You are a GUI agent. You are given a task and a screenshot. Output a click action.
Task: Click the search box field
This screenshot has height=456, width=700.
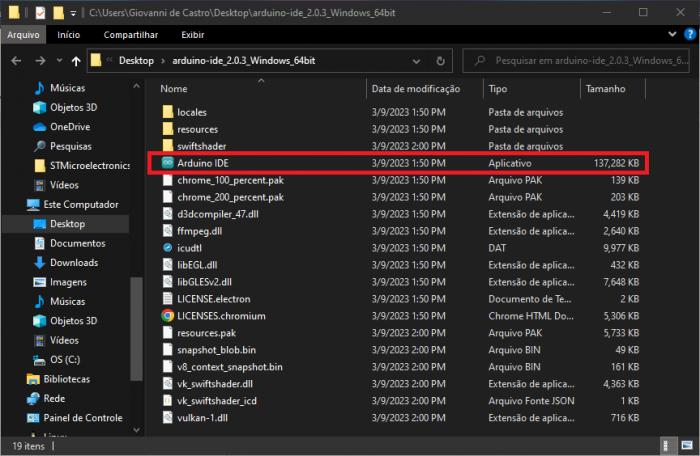click(576, 61)
